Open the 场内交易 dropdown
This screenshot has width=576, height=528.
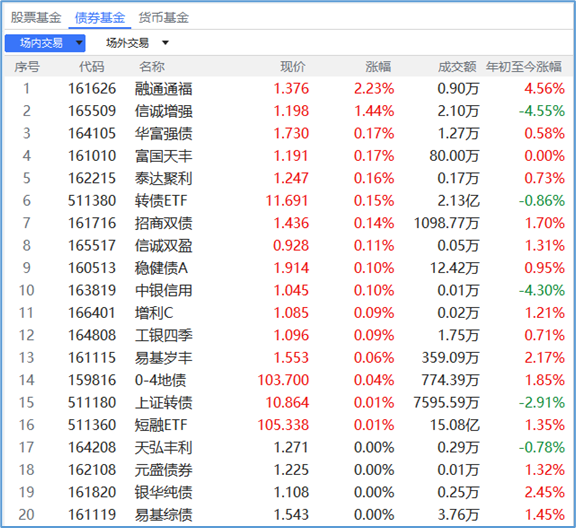(45, 43)
